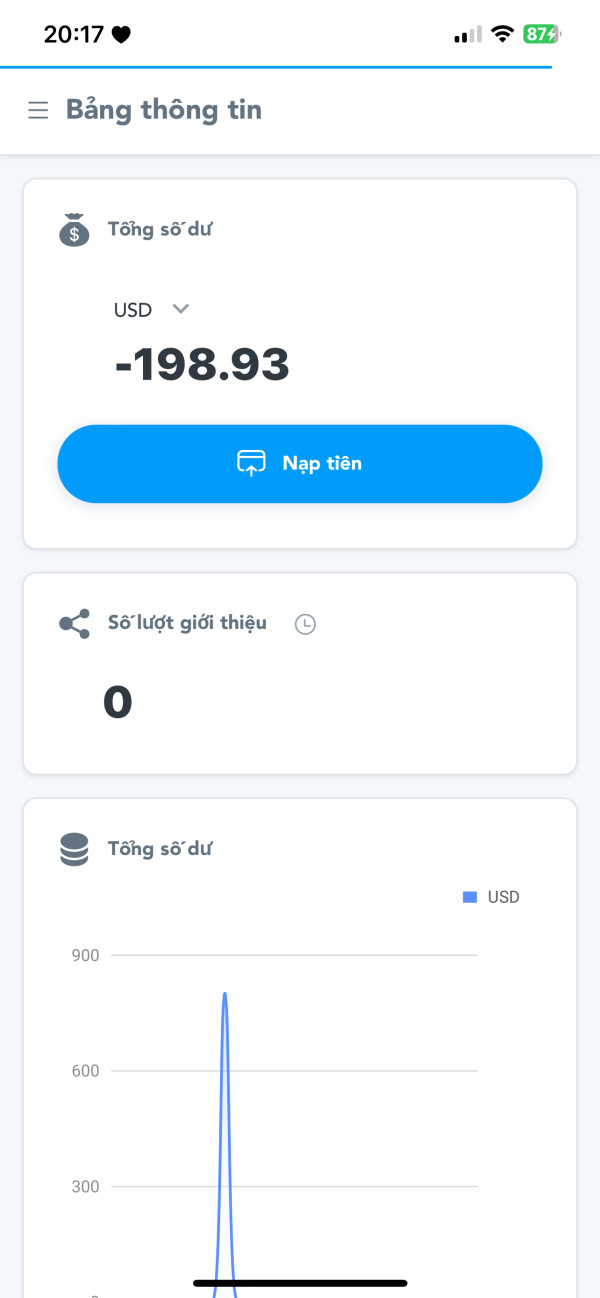This screenshot has width=600, height=1298.
Task: Click the share icon for Số lượt giới thiệu
Action: coord(74,624)
